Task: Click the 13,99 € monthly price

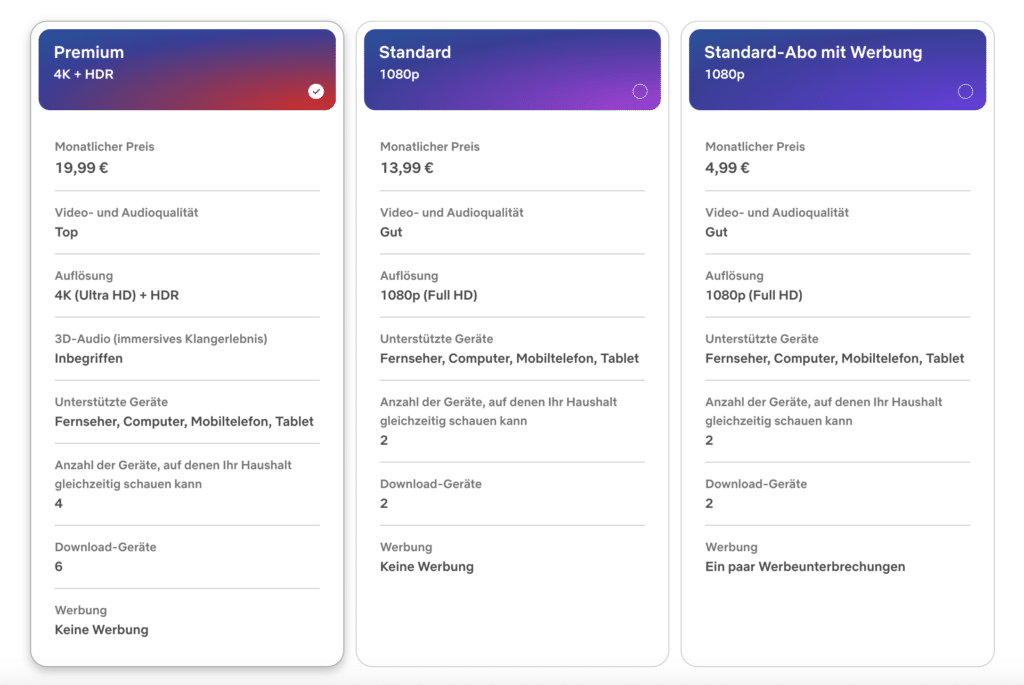Action: click(407, 167)
